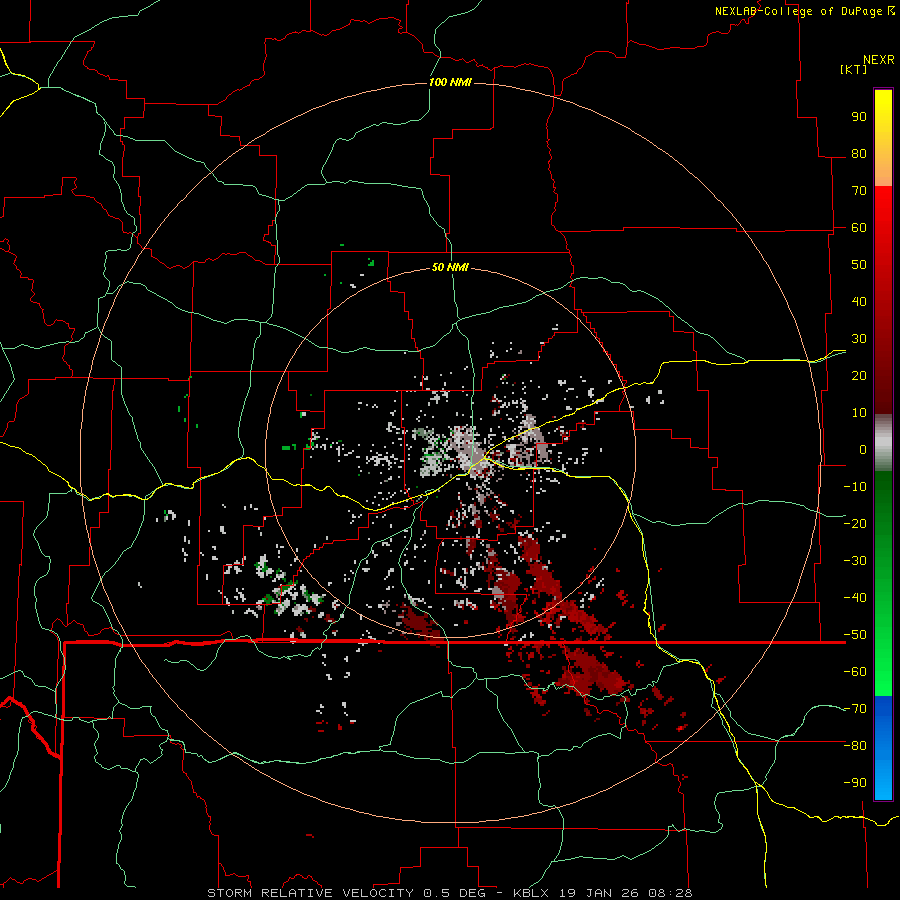Click the 60 value on the velocity scale
Viewport: 900px width, 900px height.
[859, 227]
